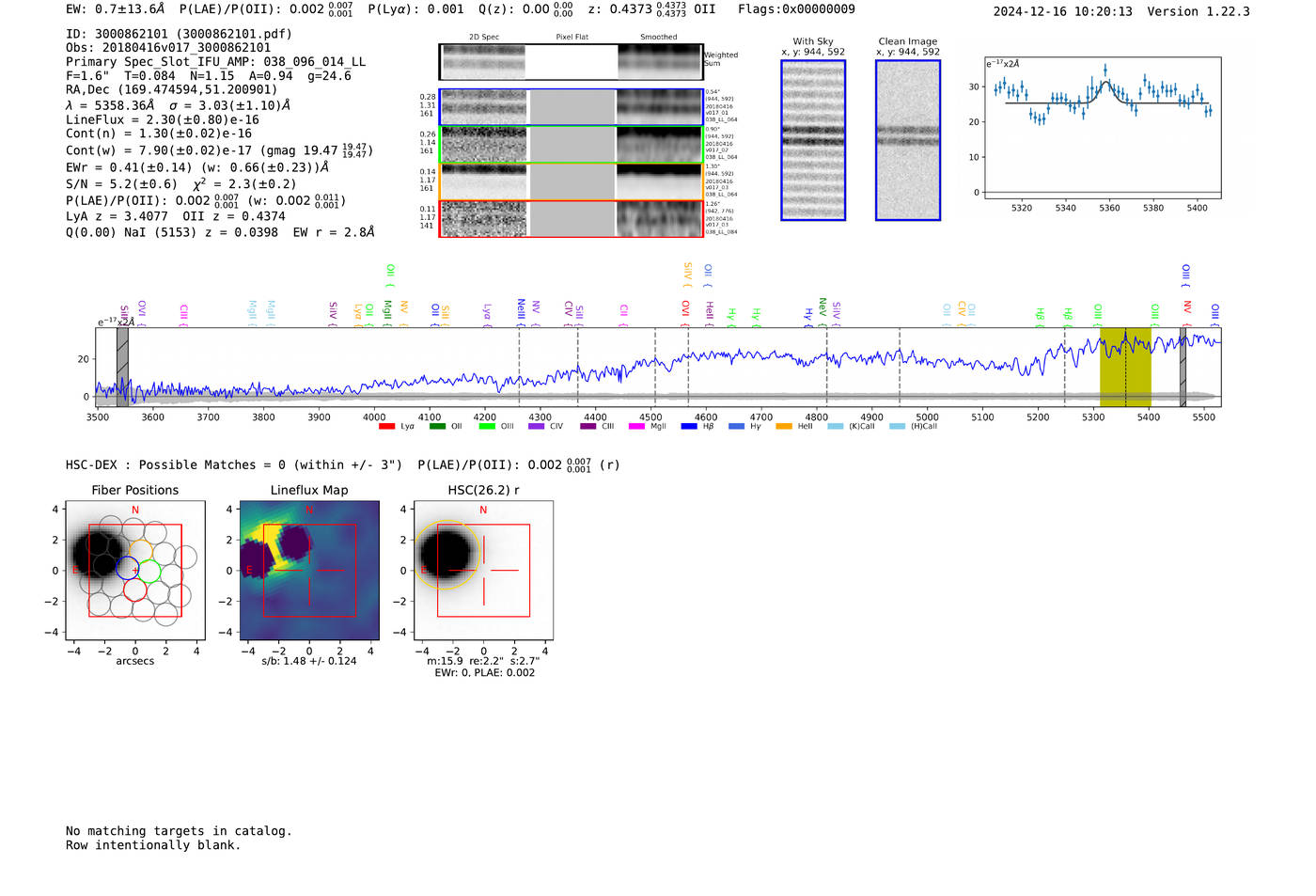The height and width of the screenshot is (896, 1316).
Task: Select the Clean Image thumbnail
Action: click(908, 140)
